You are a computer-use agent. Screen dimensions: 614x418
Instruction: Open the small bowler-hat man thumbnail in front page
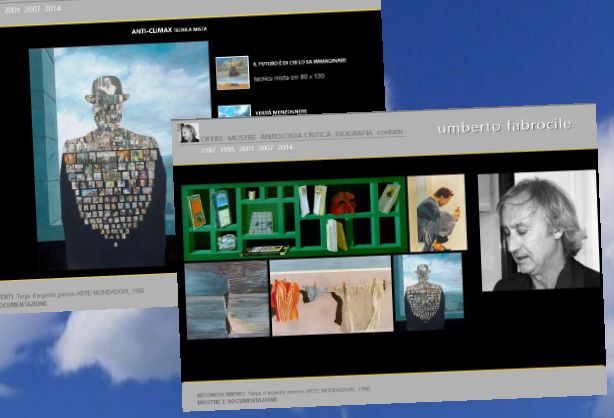429,292
